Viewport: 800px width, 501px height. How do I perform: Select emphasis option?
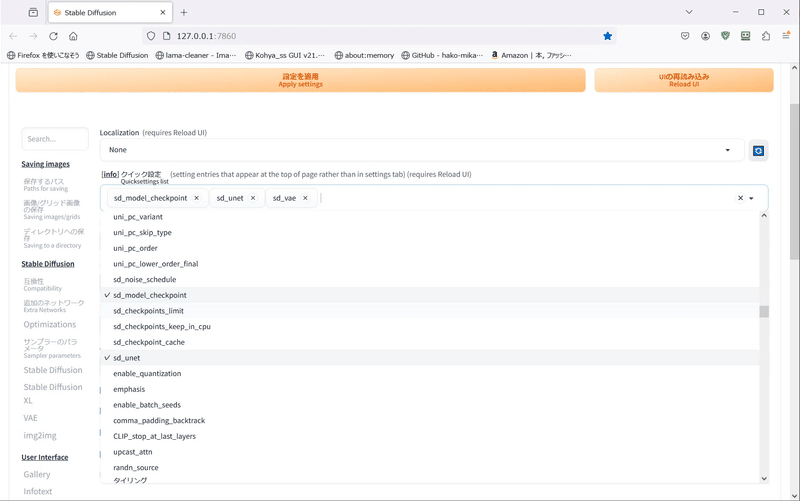pos(430,389)
